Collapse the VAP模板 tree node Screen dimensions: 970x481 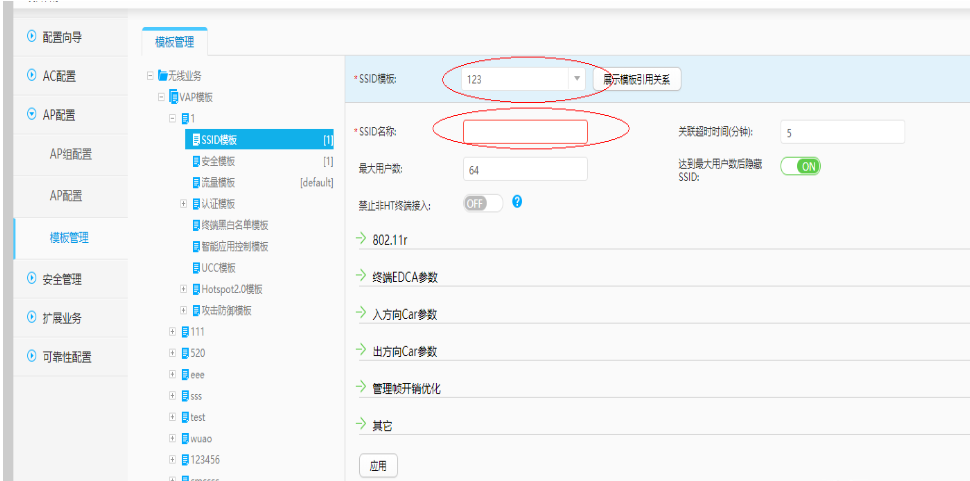coord(161,97)
